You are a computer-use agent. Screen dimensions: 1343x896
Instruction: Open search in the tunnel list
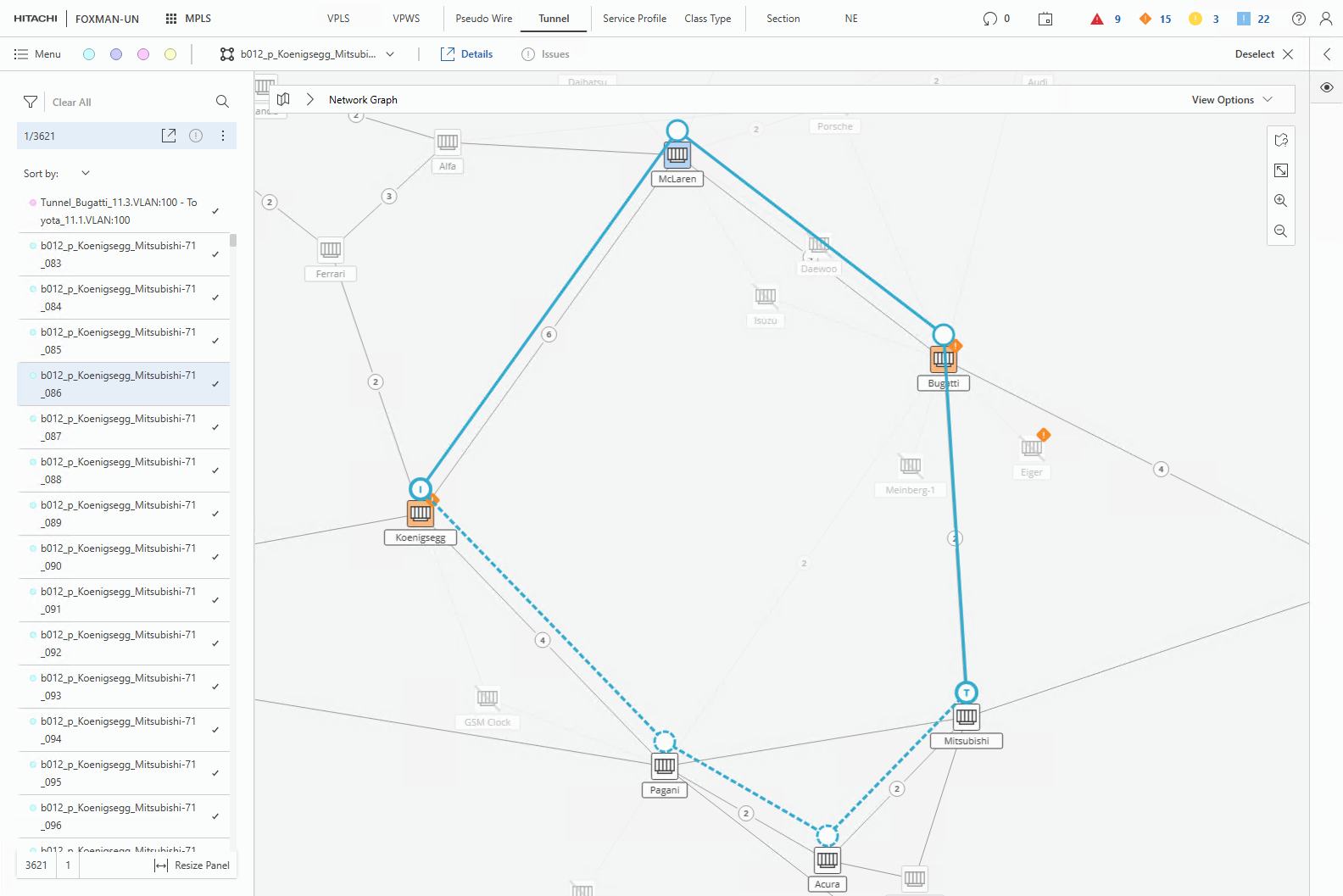click(x=222, y=102)
